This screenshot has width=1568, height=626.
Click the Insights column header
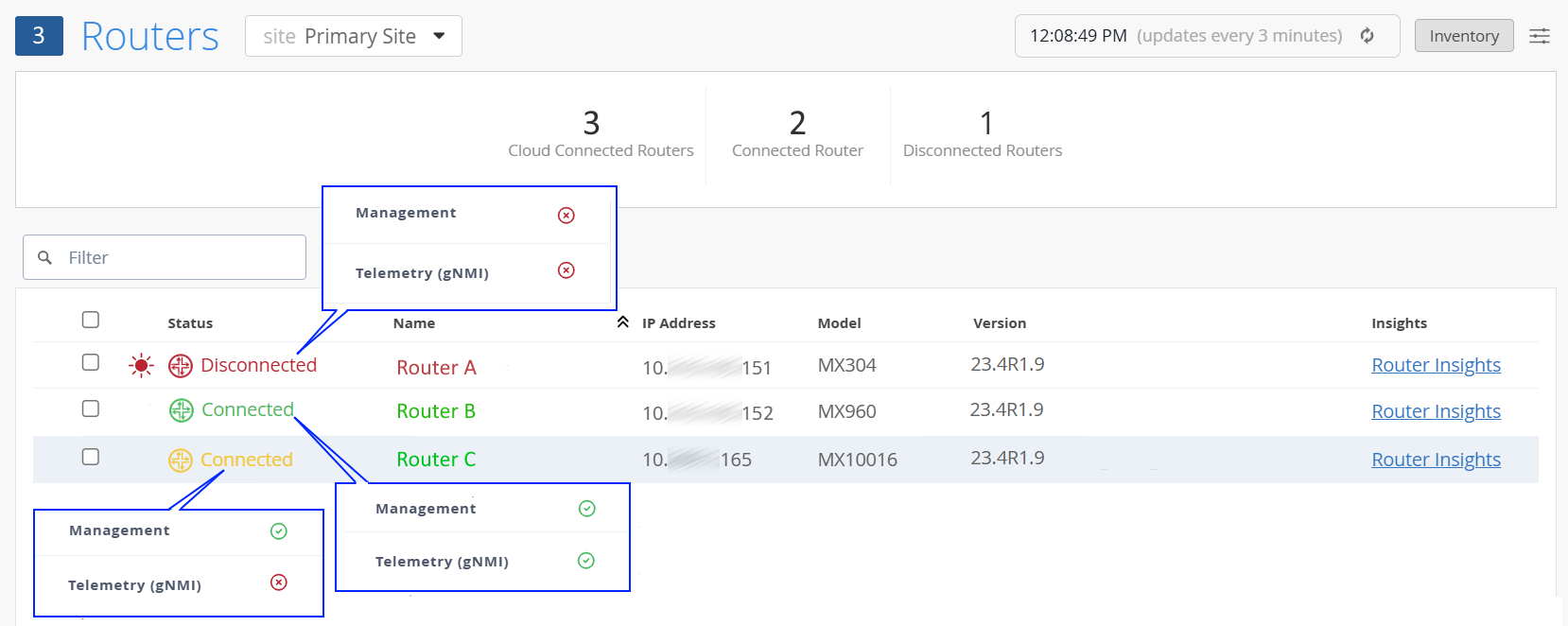pyautogui.click(x=1399, y=323)
